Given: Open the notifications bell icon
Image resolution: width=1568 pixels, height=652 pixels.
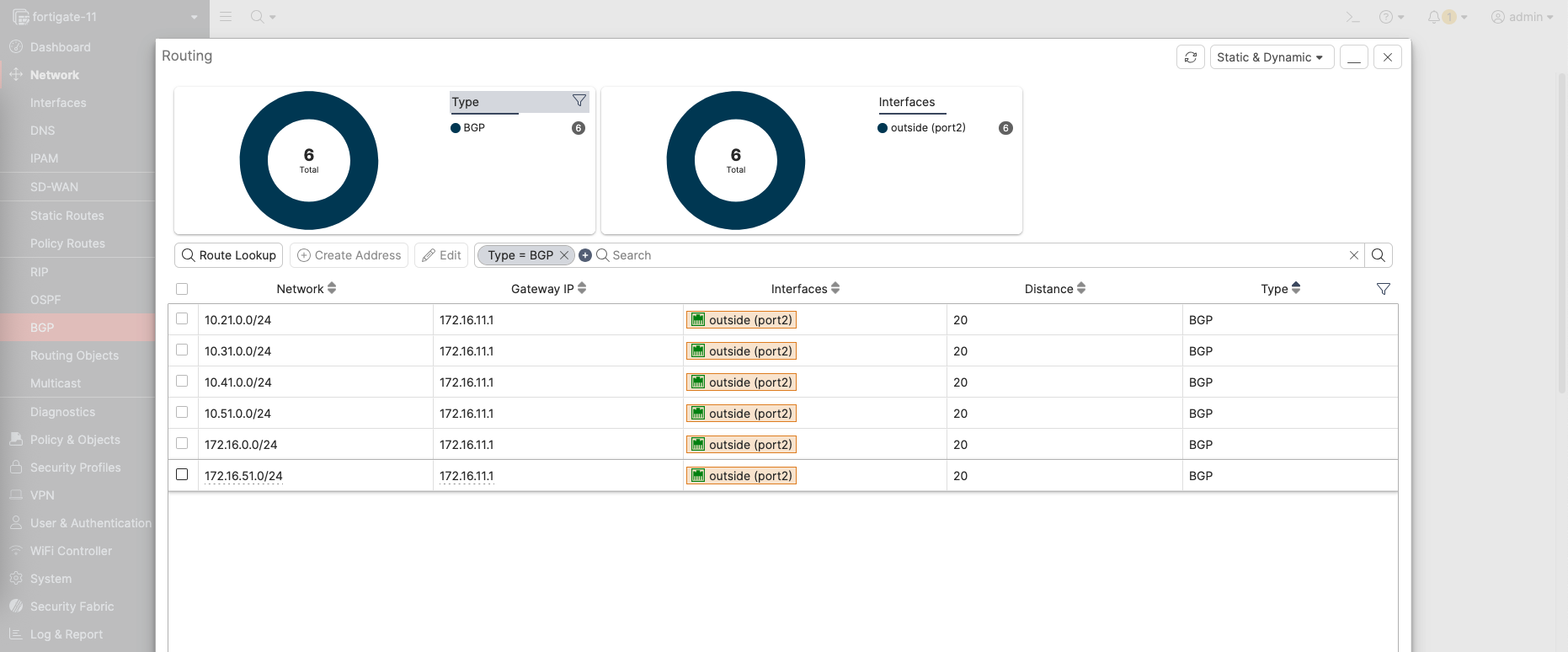Looking at the screenshot, I should click(x=1434, y=17).
